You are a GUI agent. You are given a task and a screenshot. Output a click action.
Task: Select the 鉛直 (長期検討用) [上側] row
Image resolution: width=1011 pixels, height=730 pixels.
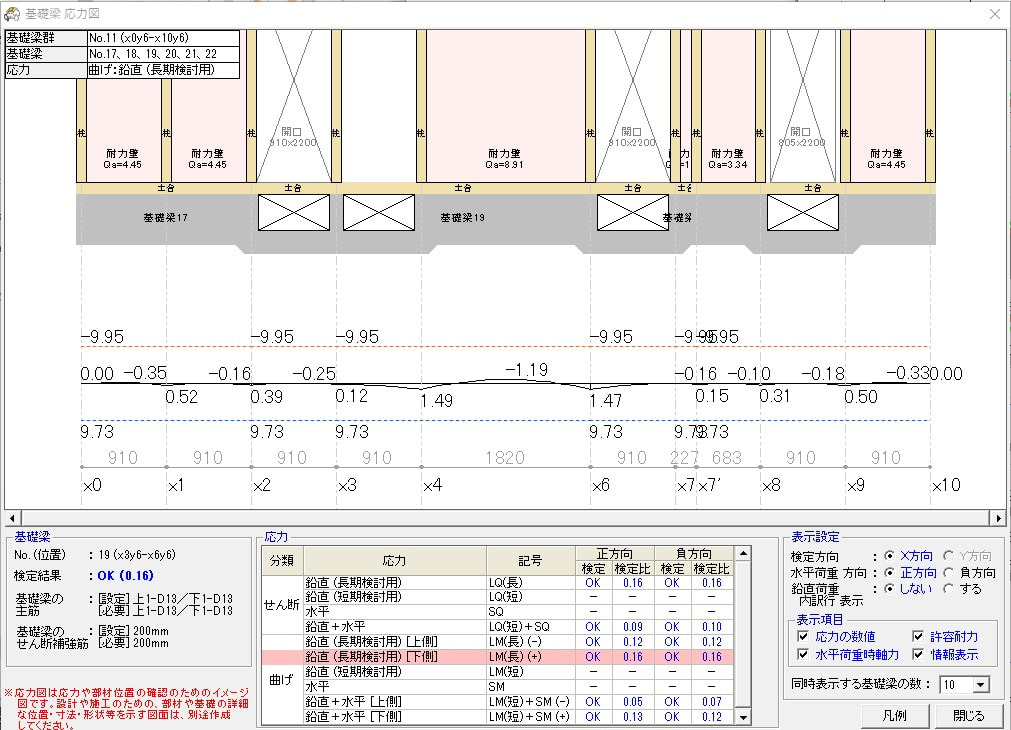click(x=497, y=642)
